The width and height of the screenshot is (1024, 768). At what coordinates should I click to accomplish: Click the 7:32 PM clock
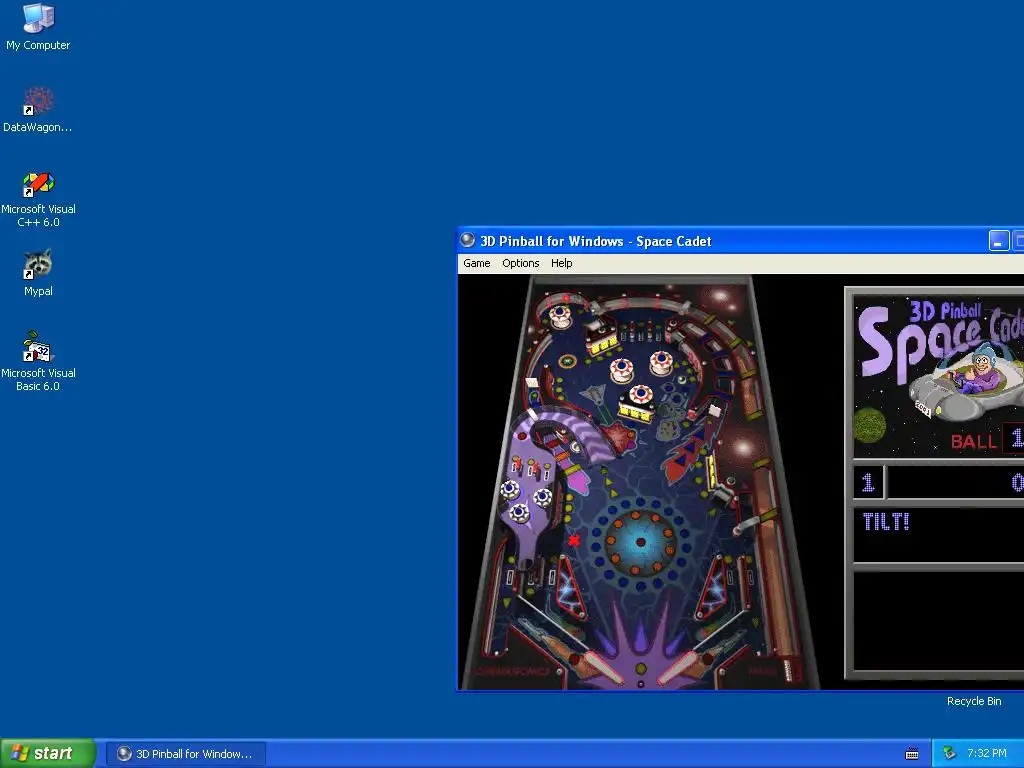click(986, 753)
